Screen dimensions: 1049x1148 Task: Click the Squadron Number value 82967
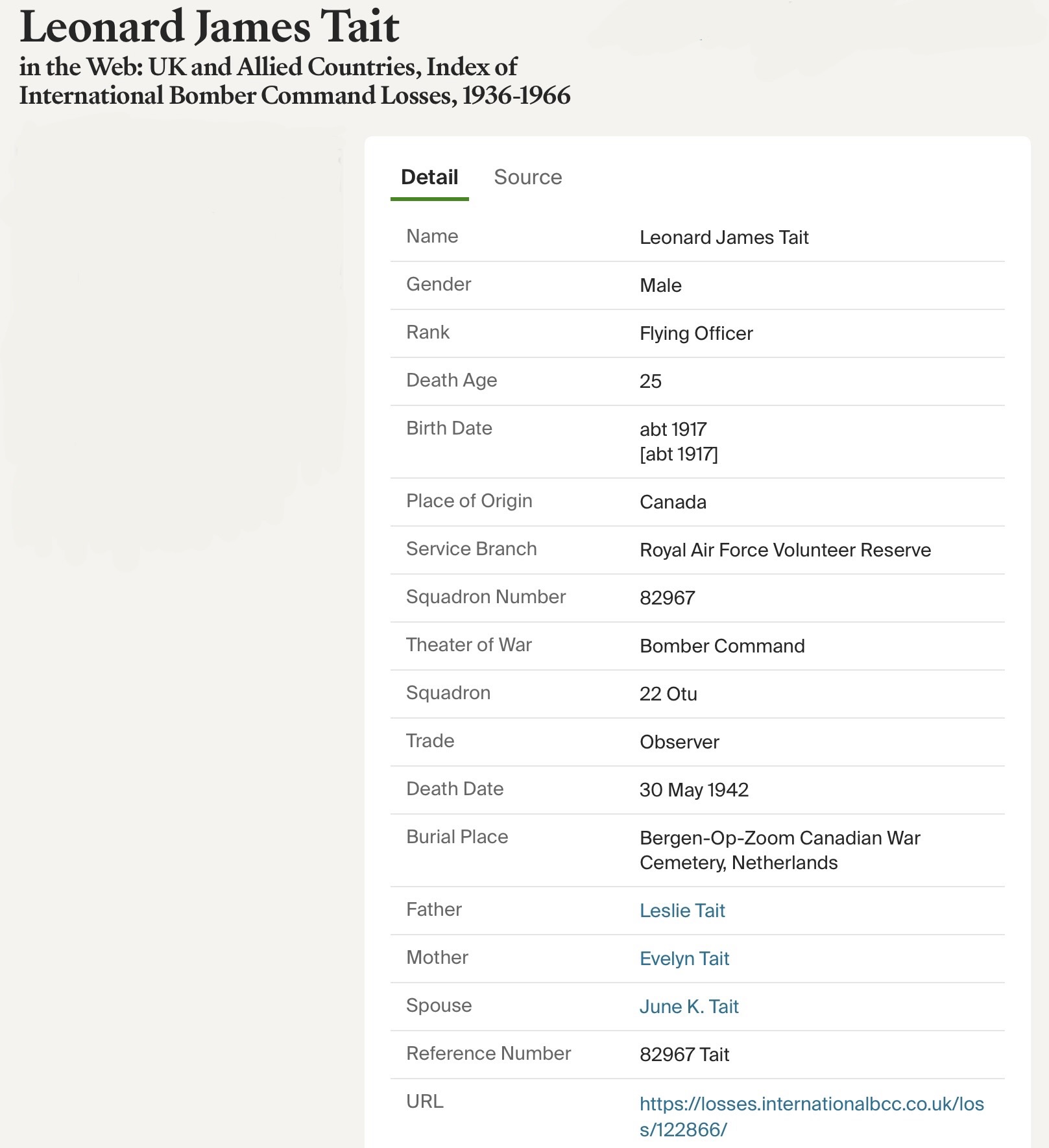tap(667, 598)
